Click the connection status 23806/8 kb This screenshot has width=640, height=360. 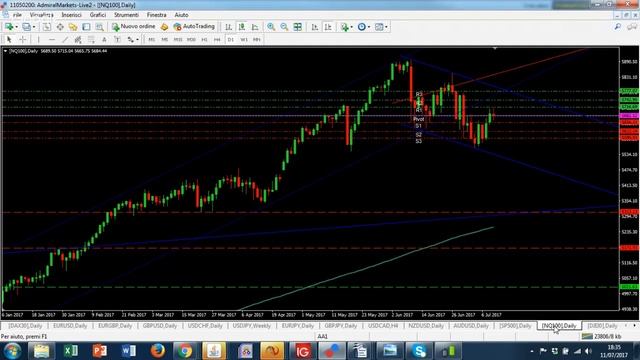click(x=602, y=336)
